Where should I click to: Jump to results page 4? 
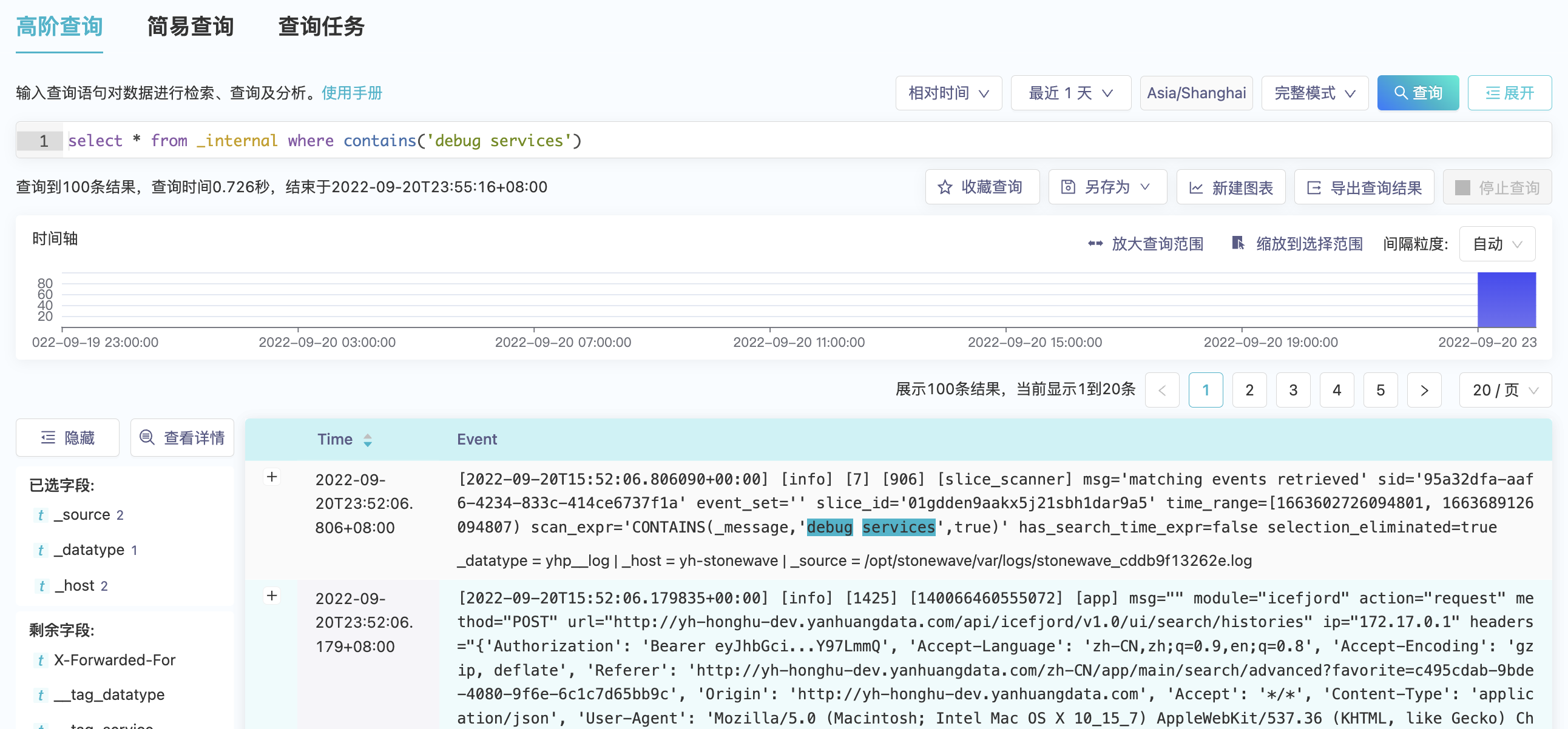[1337, 390]
